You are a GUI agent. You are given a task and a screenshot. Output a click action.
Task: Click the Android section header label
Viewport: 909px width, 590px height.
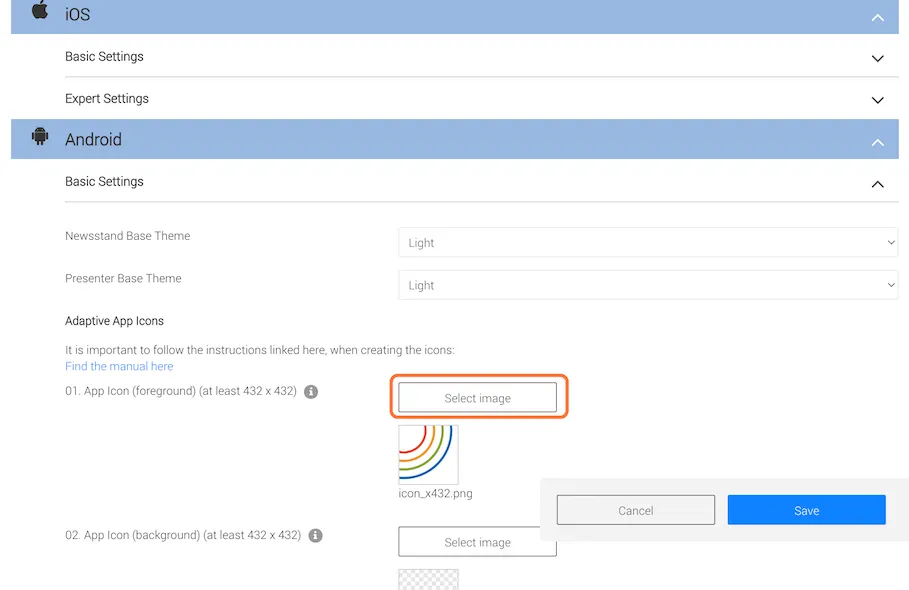[93, 140]
